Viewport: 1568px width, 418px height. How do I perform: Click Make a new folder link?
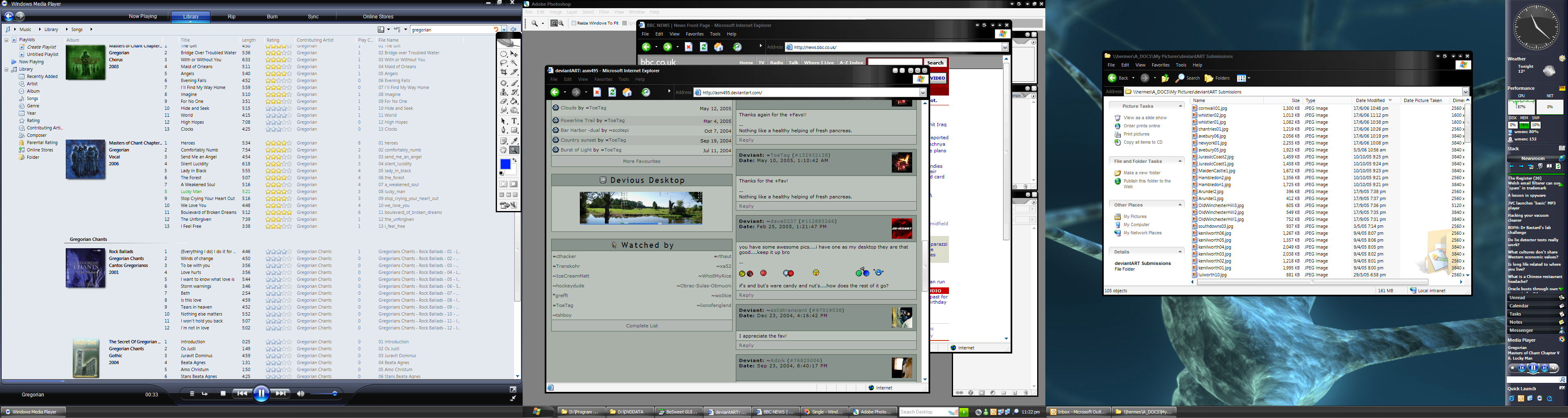click(x=1142, y=173)
